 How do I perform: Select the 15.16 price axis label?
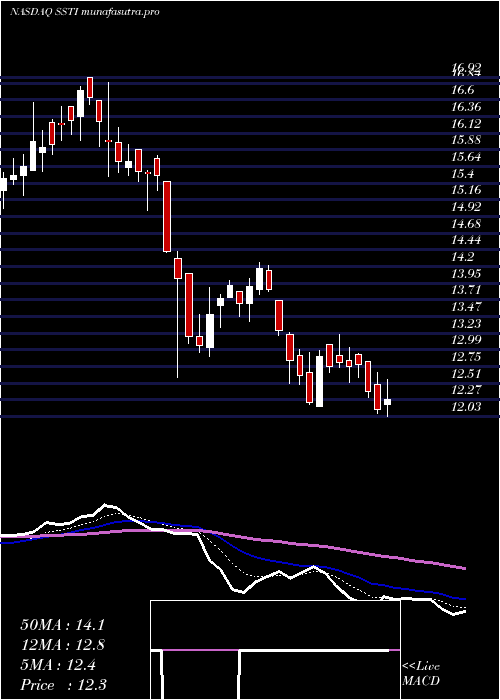[466, 190]
